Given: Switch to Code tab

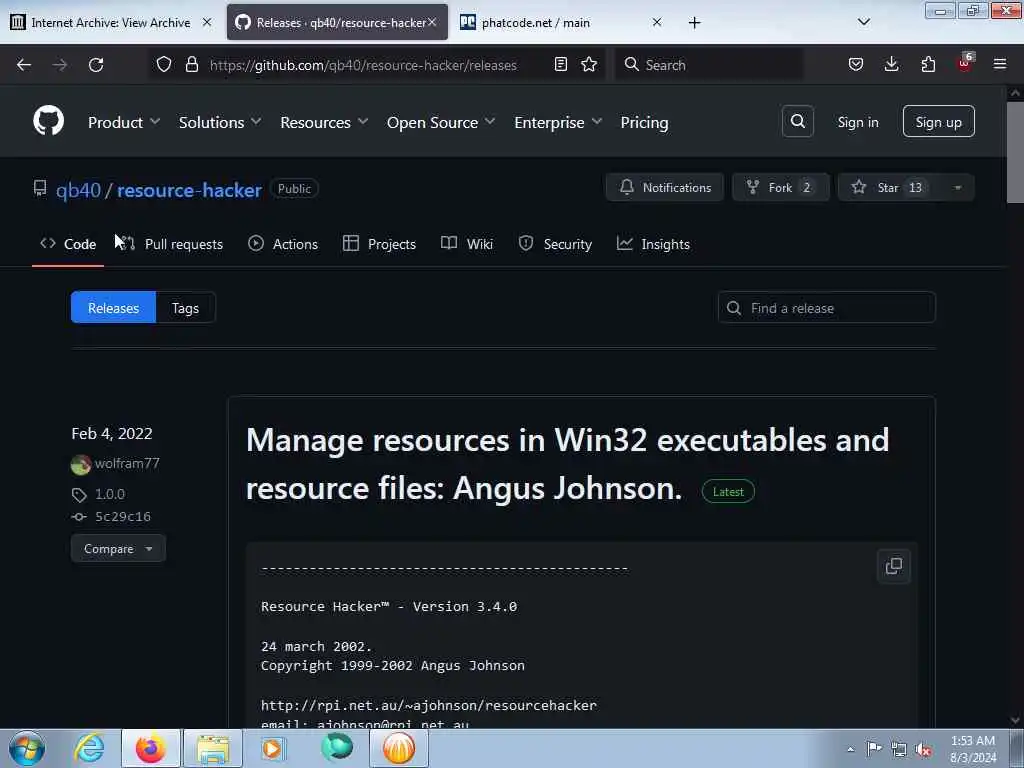Looking at the screenshot, I should pyautogui.click(x=68, y=244).
